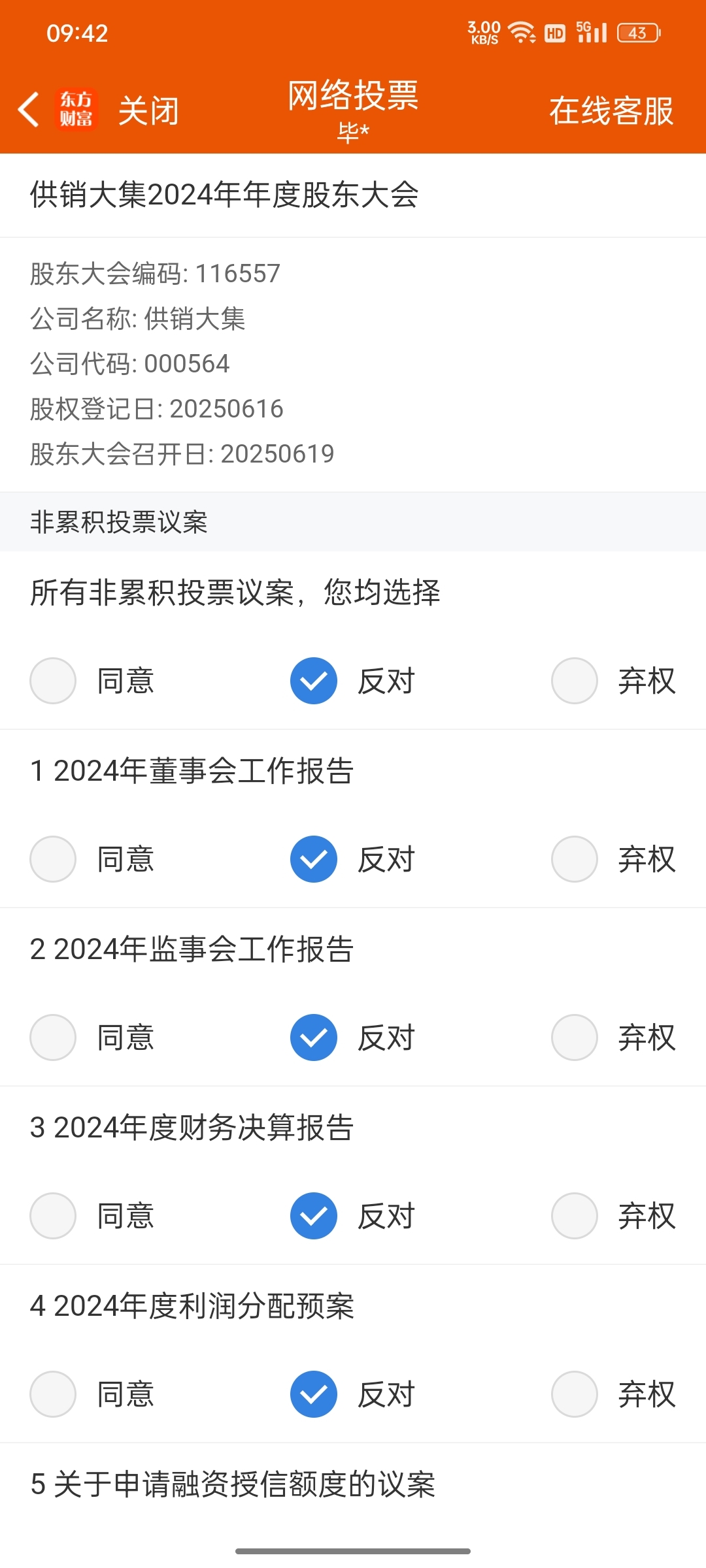Click 关闭 to close the voting page
706x1568 pixels.
tap(148, 110)
